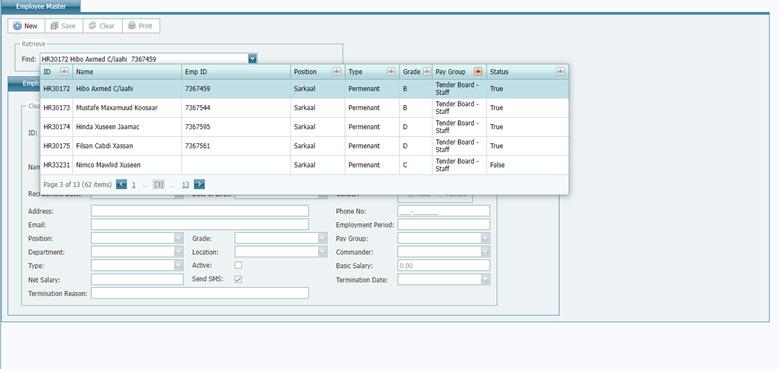780x369 pixels.
Task: Select the row for Hibo Axmed C/laahi
Action: 304,89
